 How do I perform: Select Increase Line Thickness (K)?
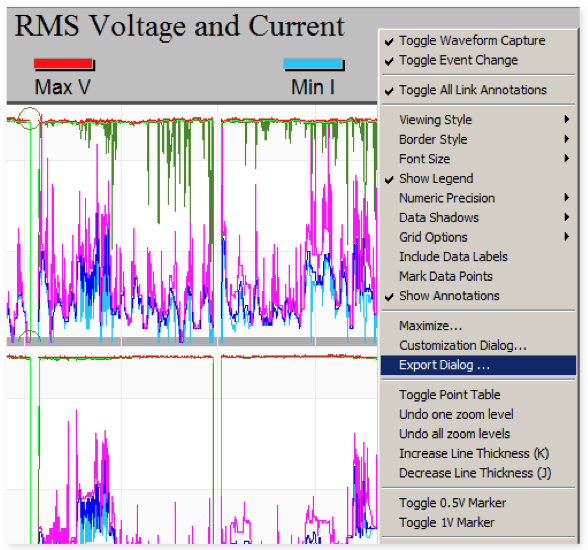(x=478, y=454)
